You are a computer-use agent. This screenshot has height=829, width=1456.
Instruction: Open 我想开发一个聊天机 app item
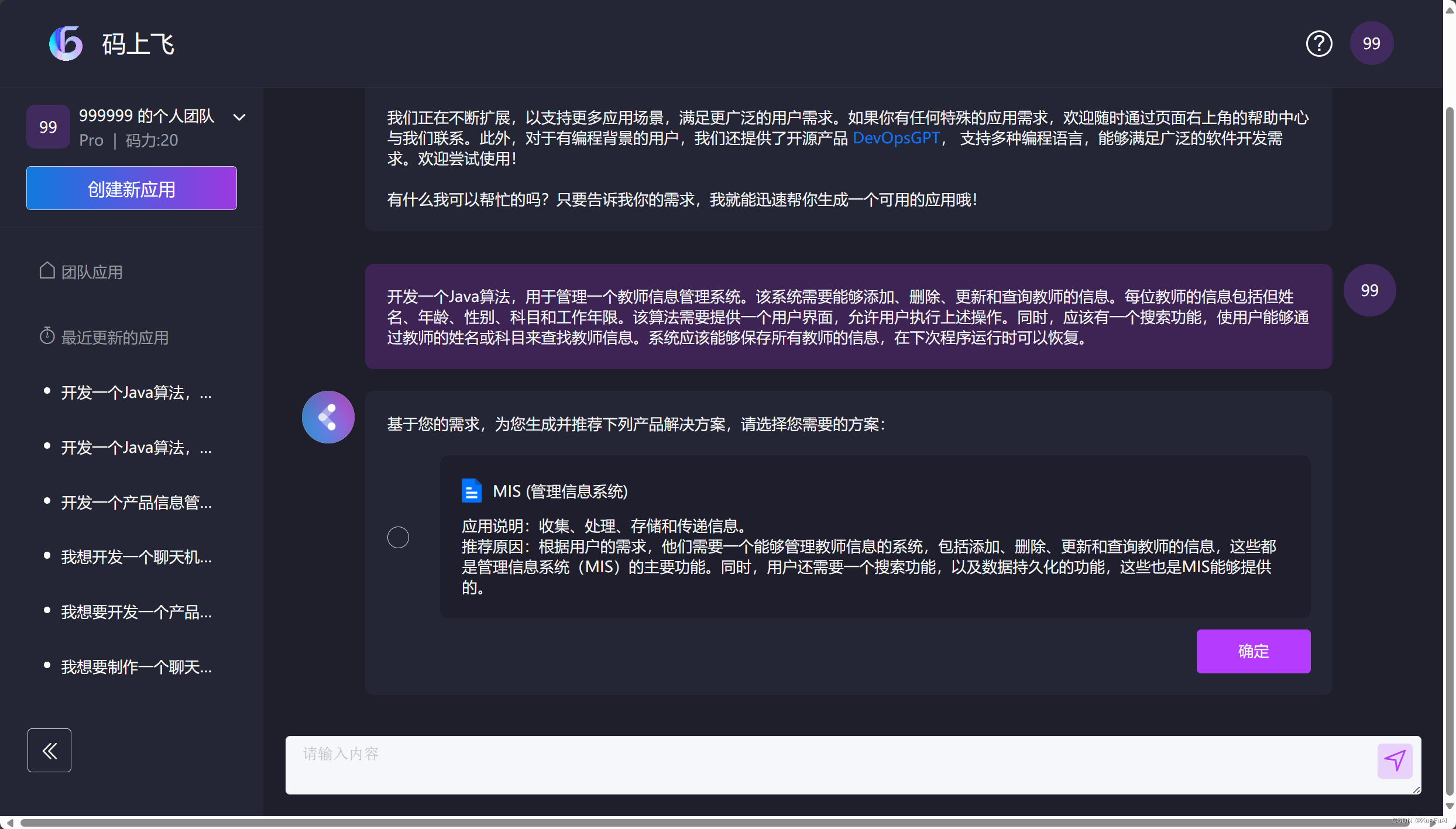[x=136, y=557]
